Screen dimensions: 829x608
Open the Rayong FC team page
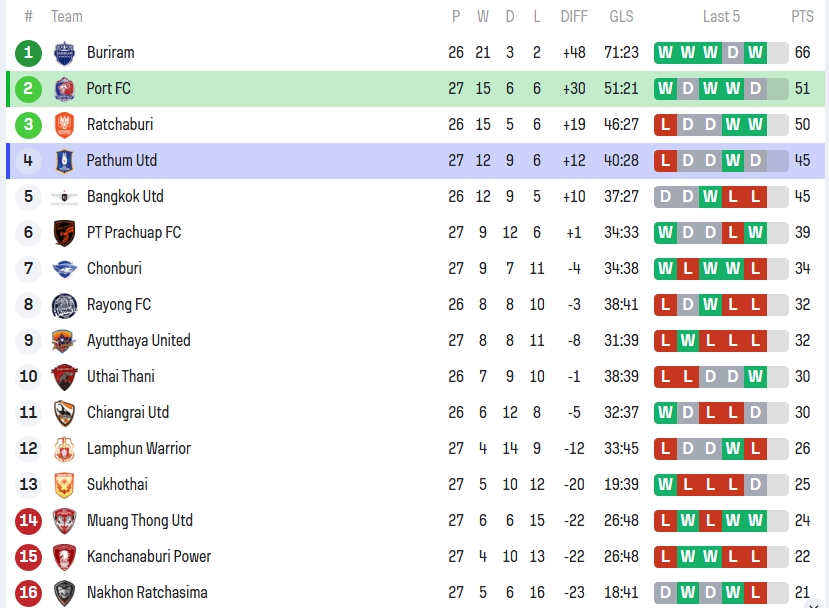[x=119, y=305]
